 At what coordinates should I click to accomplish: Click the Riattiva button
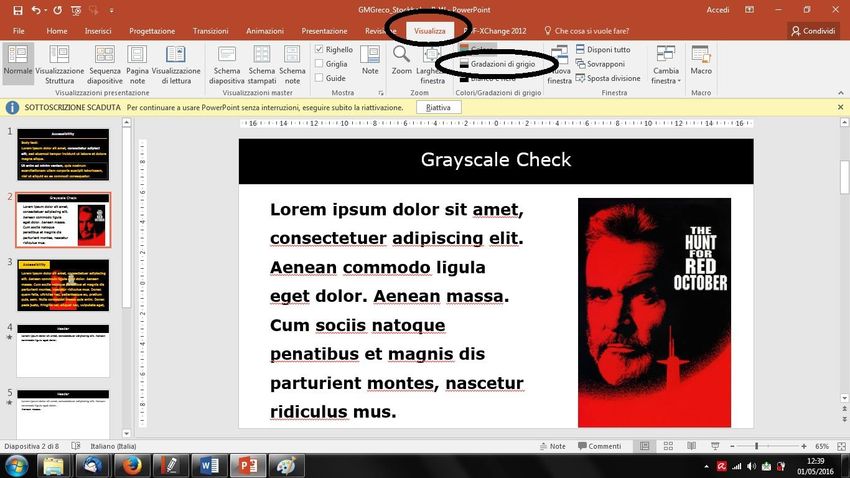(x=439, y=107)
